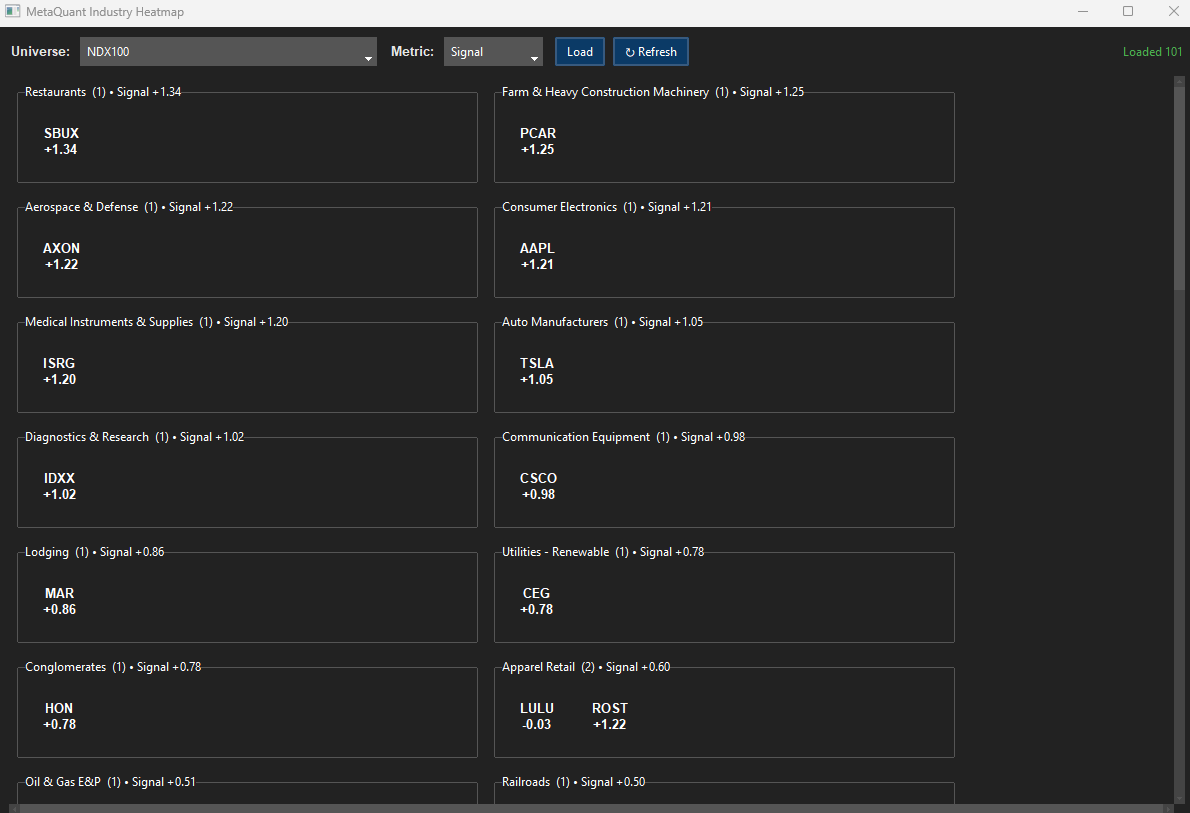Select the AXON ticker tile

61,257
